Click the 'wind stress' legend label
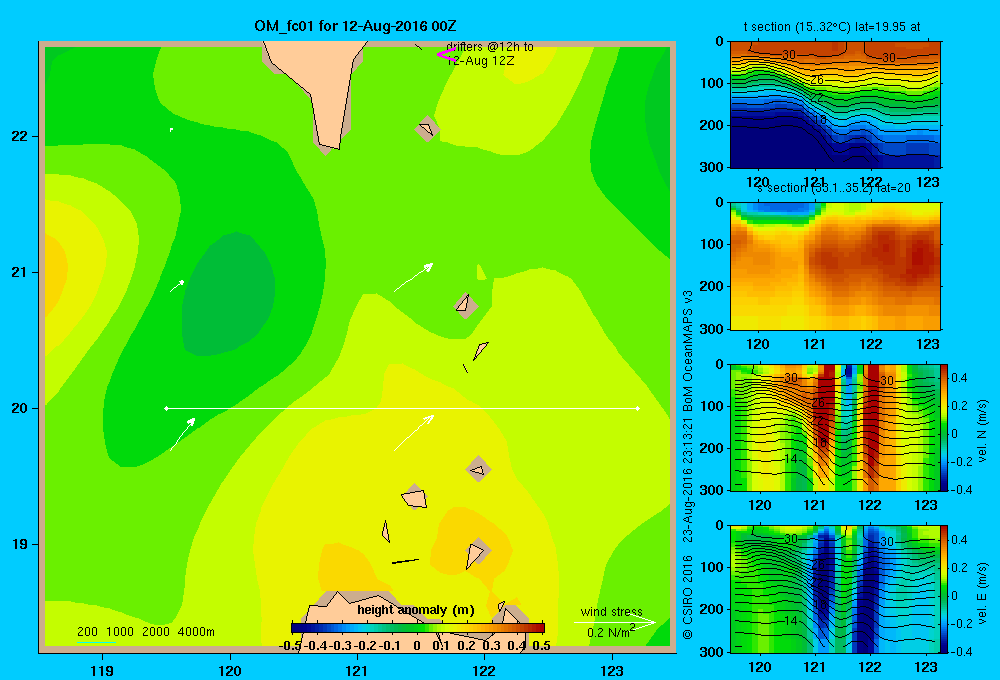This screenshot has height=680, width=1000. click(612, 611)
